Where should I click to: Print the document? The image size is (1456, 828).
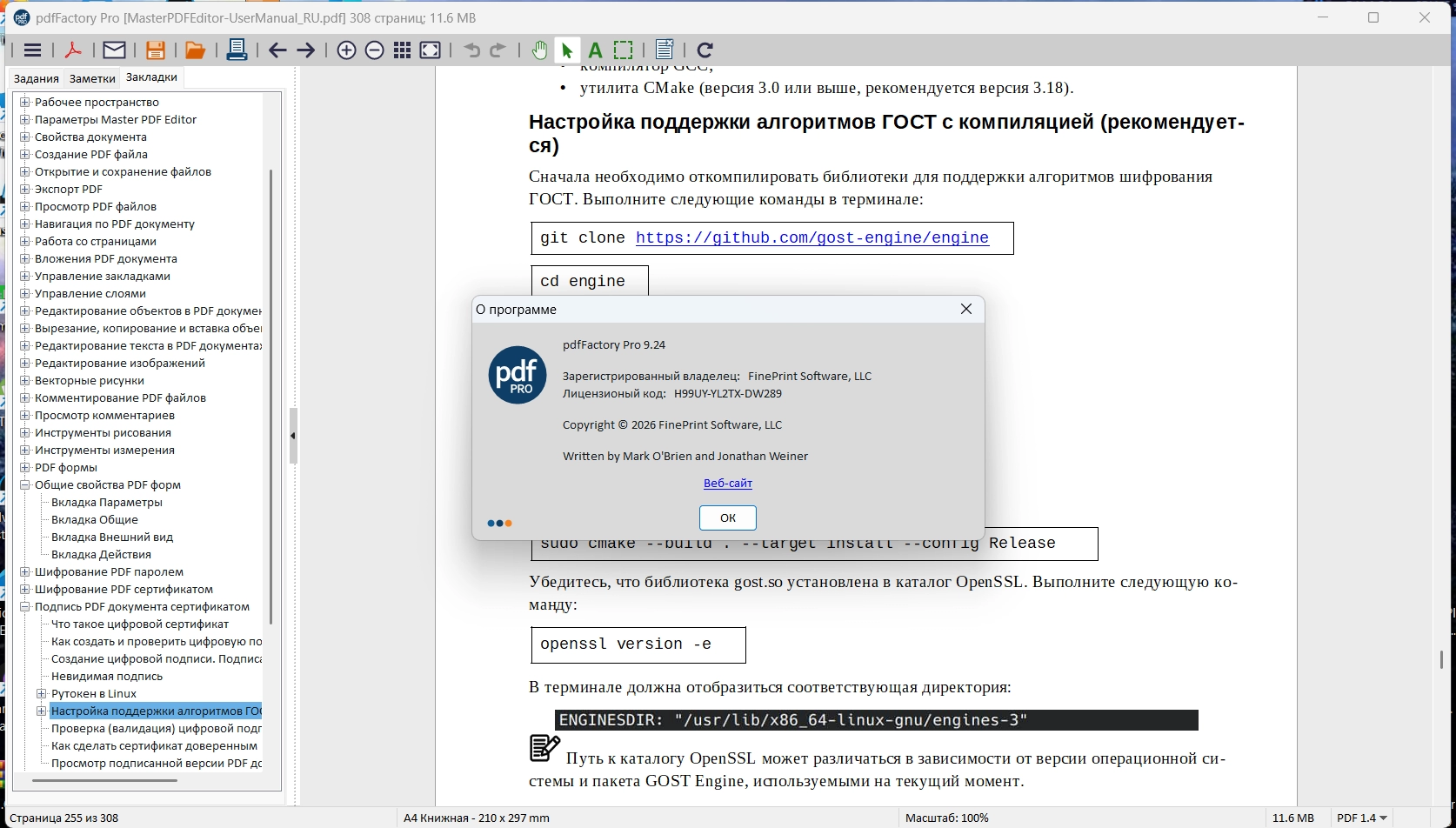point(237,50)
